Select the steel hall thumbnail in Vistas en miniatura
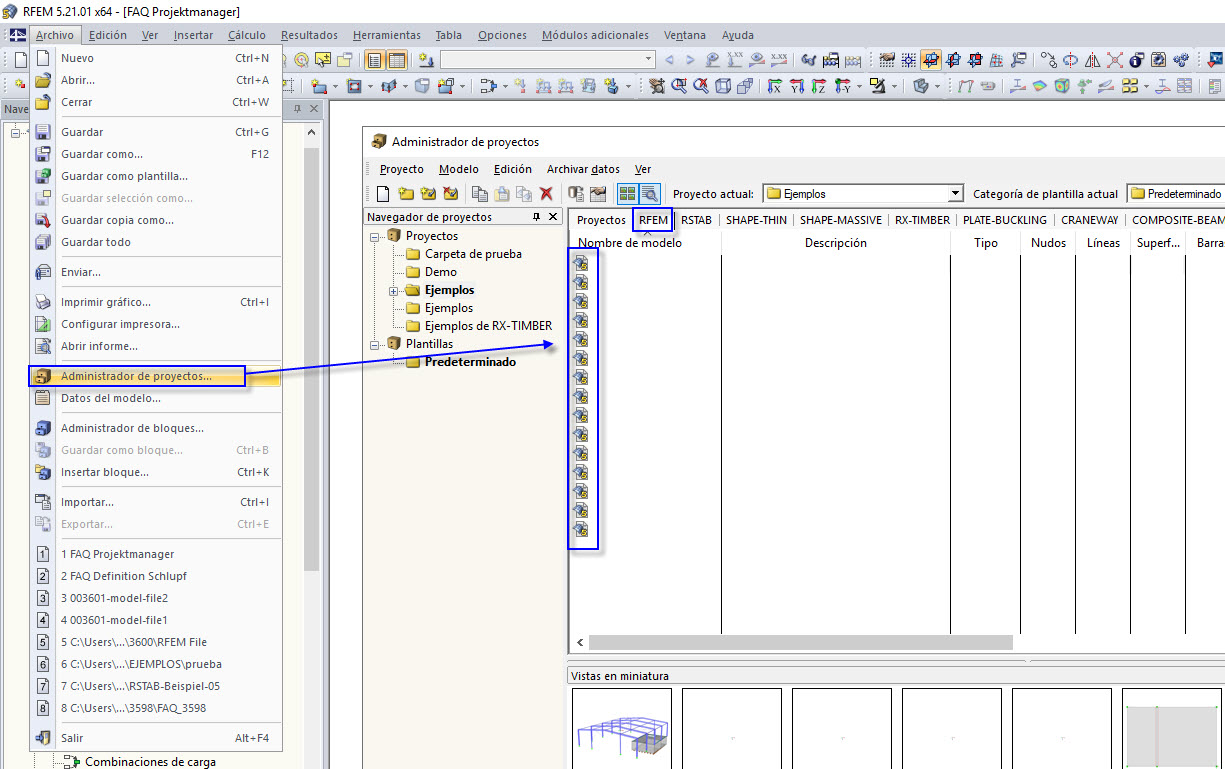This screenshot has height=769, width=1225. click(621, 729)
